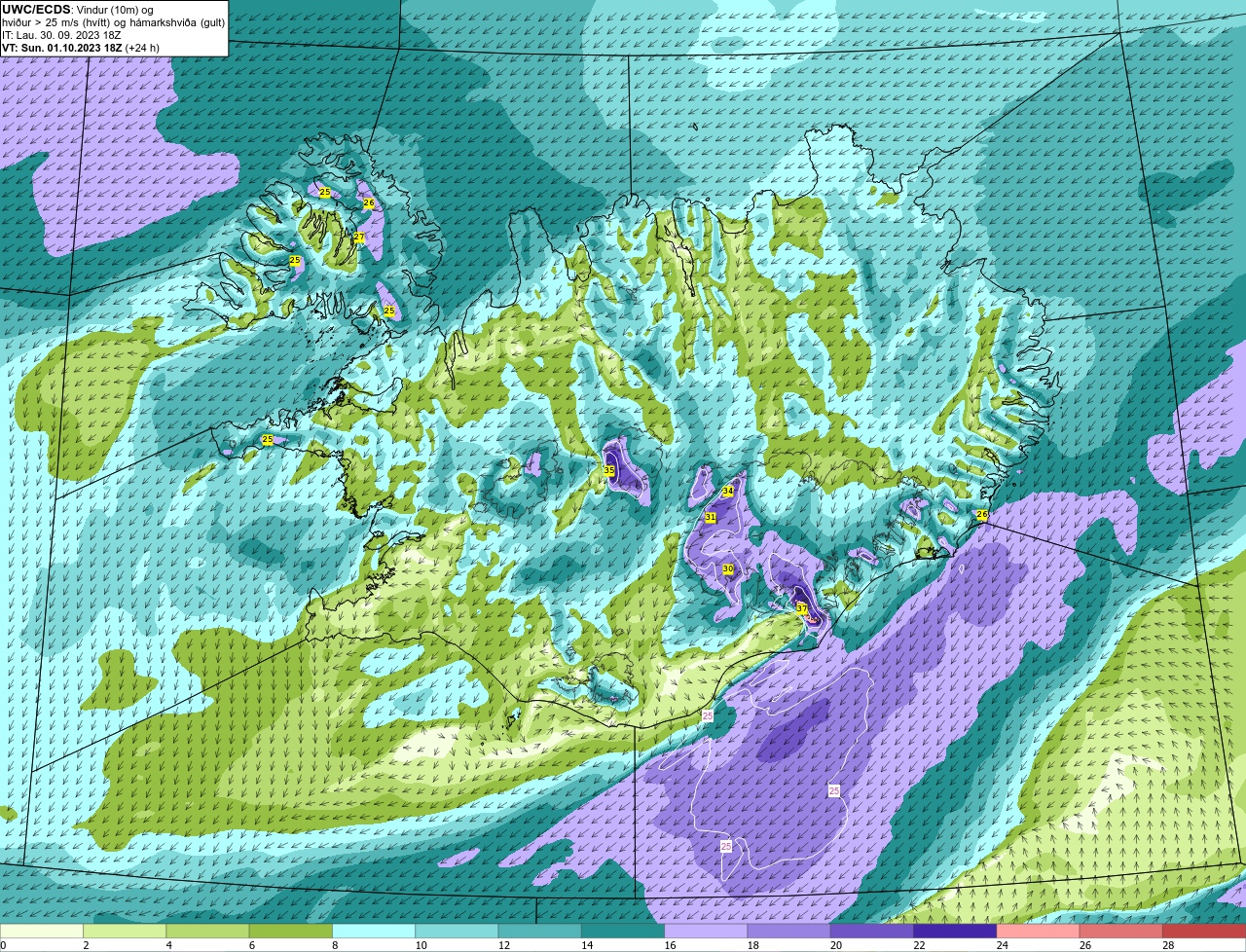Pick the 24–26 m/s light pink swatch
1246x952 pixels.
(x=1038, y=931)
